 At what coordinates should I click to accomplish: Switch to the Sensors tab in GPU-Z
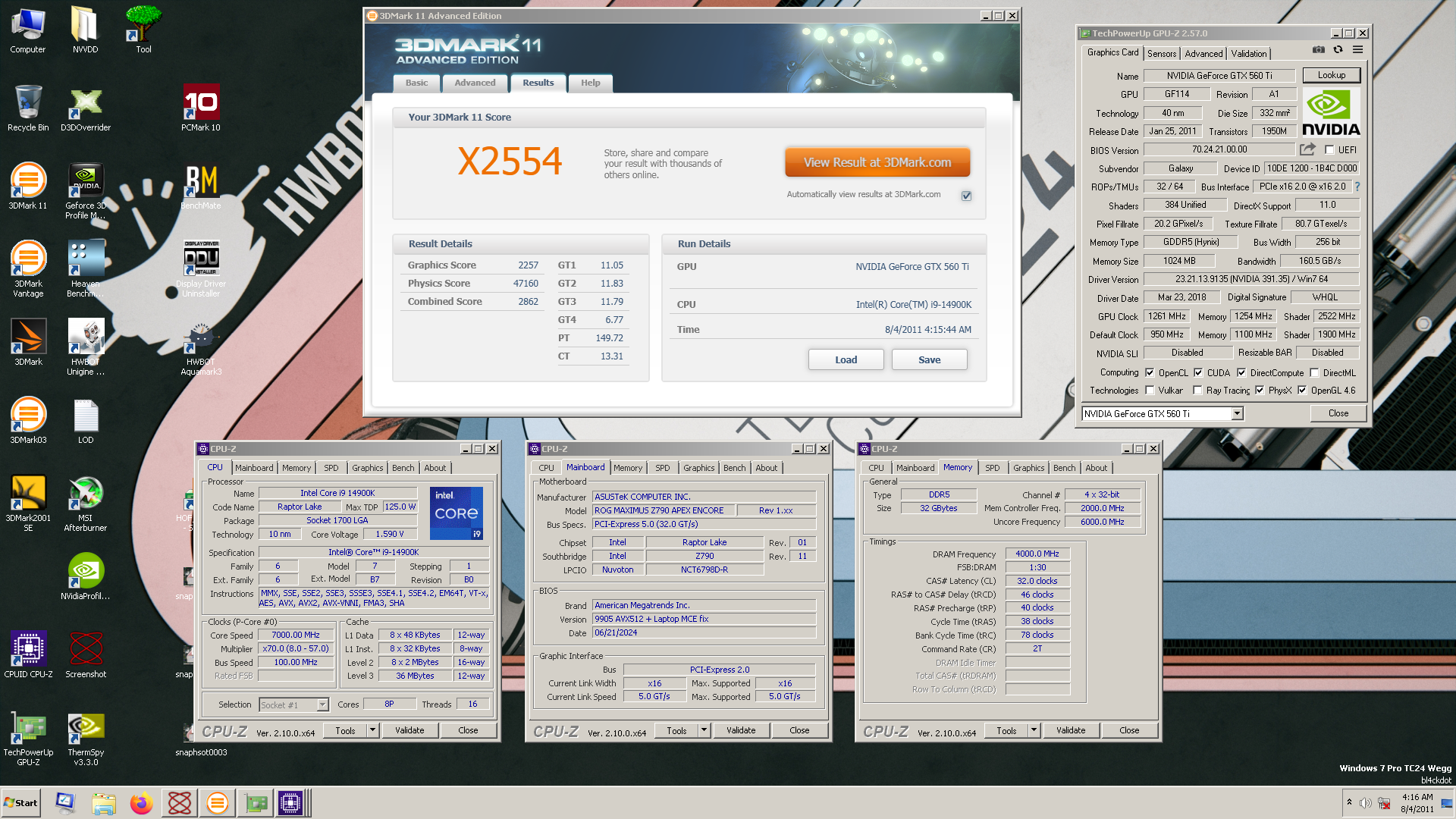1162,54
